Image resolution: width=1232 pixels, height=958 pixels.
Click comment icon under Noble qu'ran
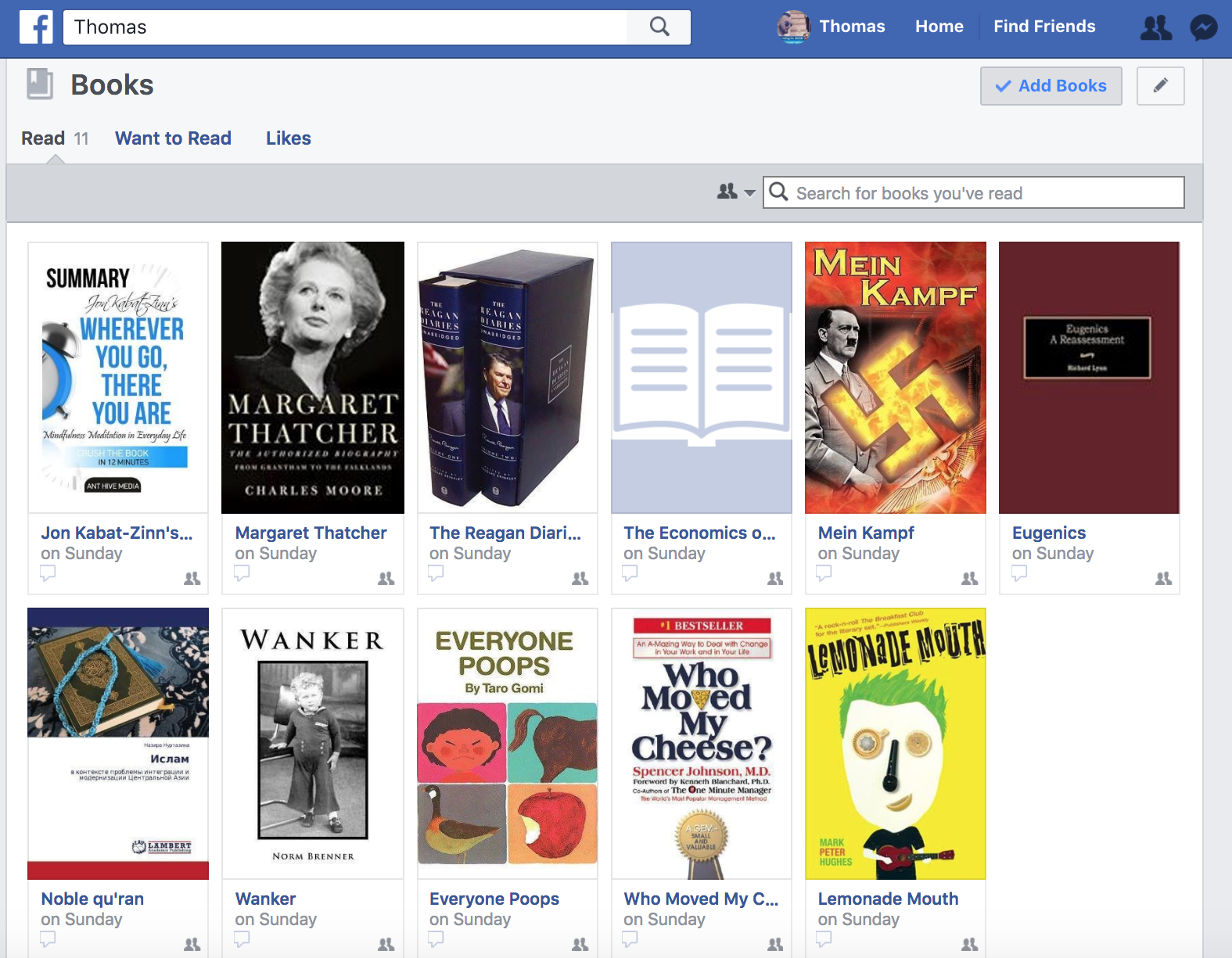(48, 939)
